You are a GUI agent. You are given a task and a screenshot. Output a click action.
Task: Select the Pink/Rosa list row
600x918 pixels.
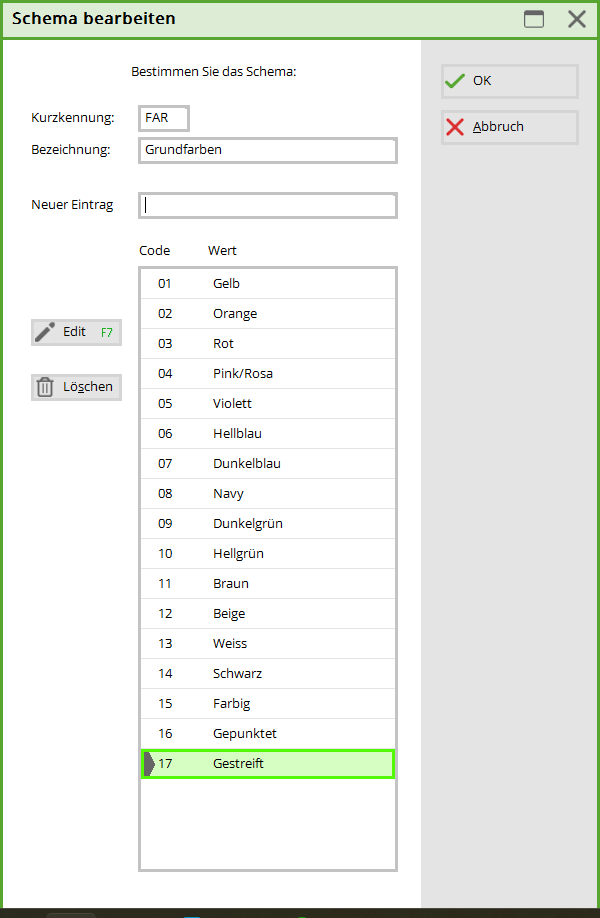click(267, 374)
